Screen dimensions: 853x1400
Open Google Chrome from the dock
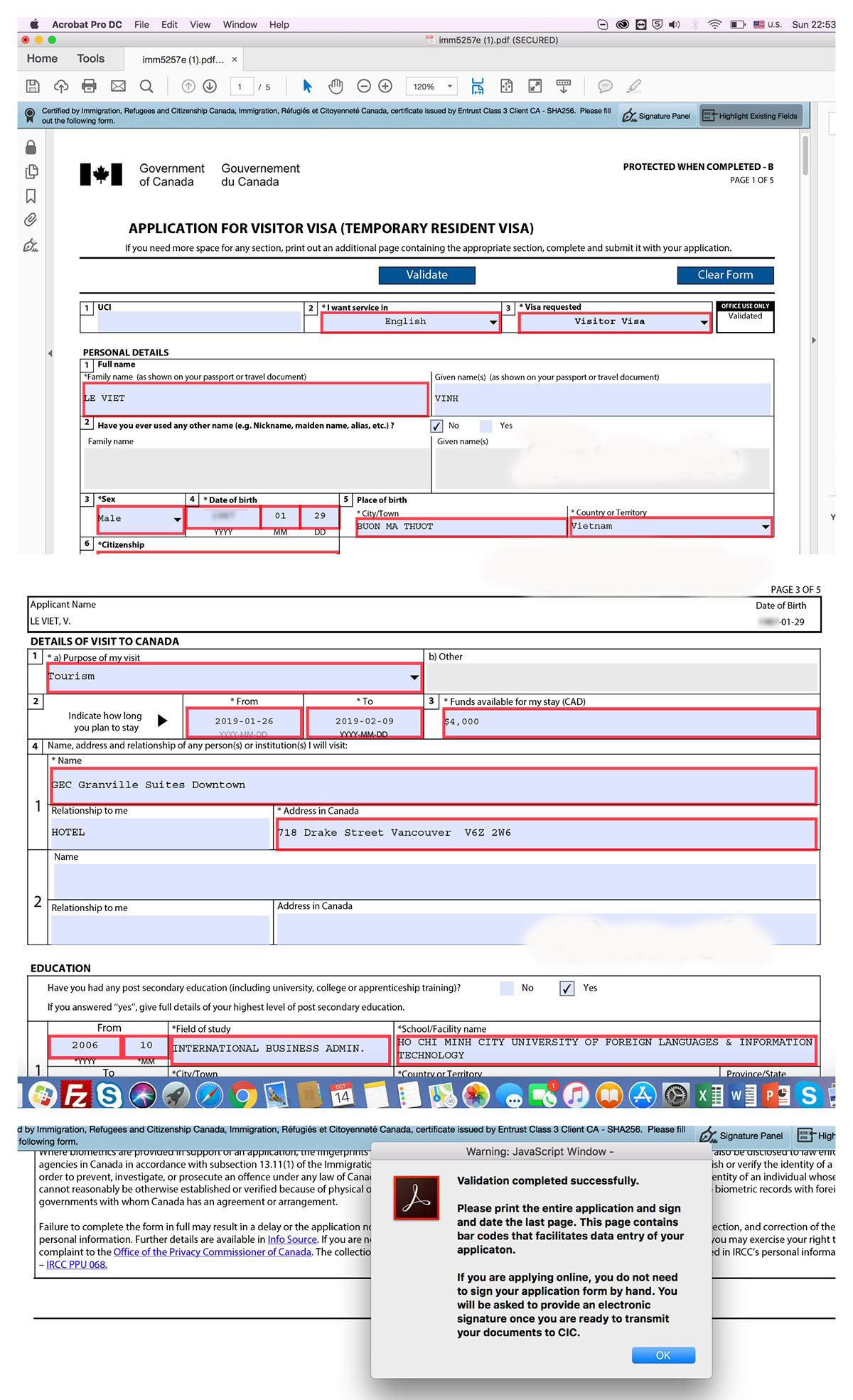pos(242,1095)
